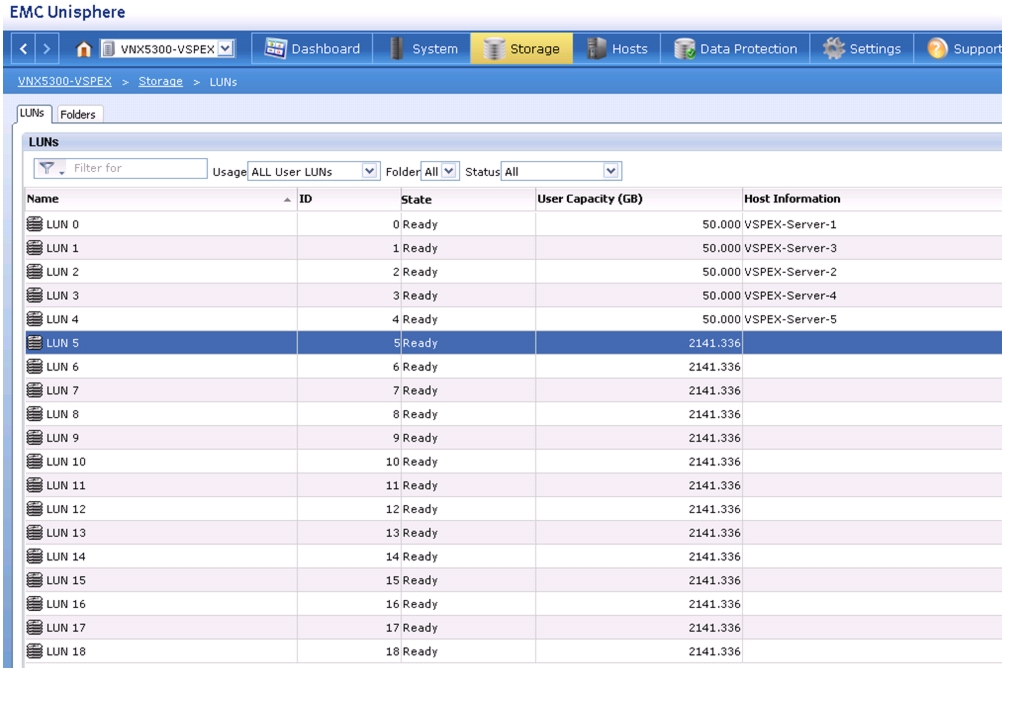Image resolution: width=1013 pixels, height=713 pixels.
Task: Select the LUN 7 name text
Action: click(63, 391)
